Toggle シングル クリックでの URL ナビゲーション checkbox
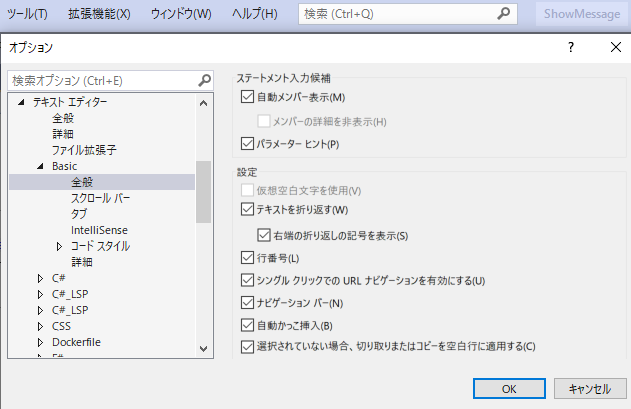The height and width of the screenshot is (409, 631). click(x=247, y=280)
